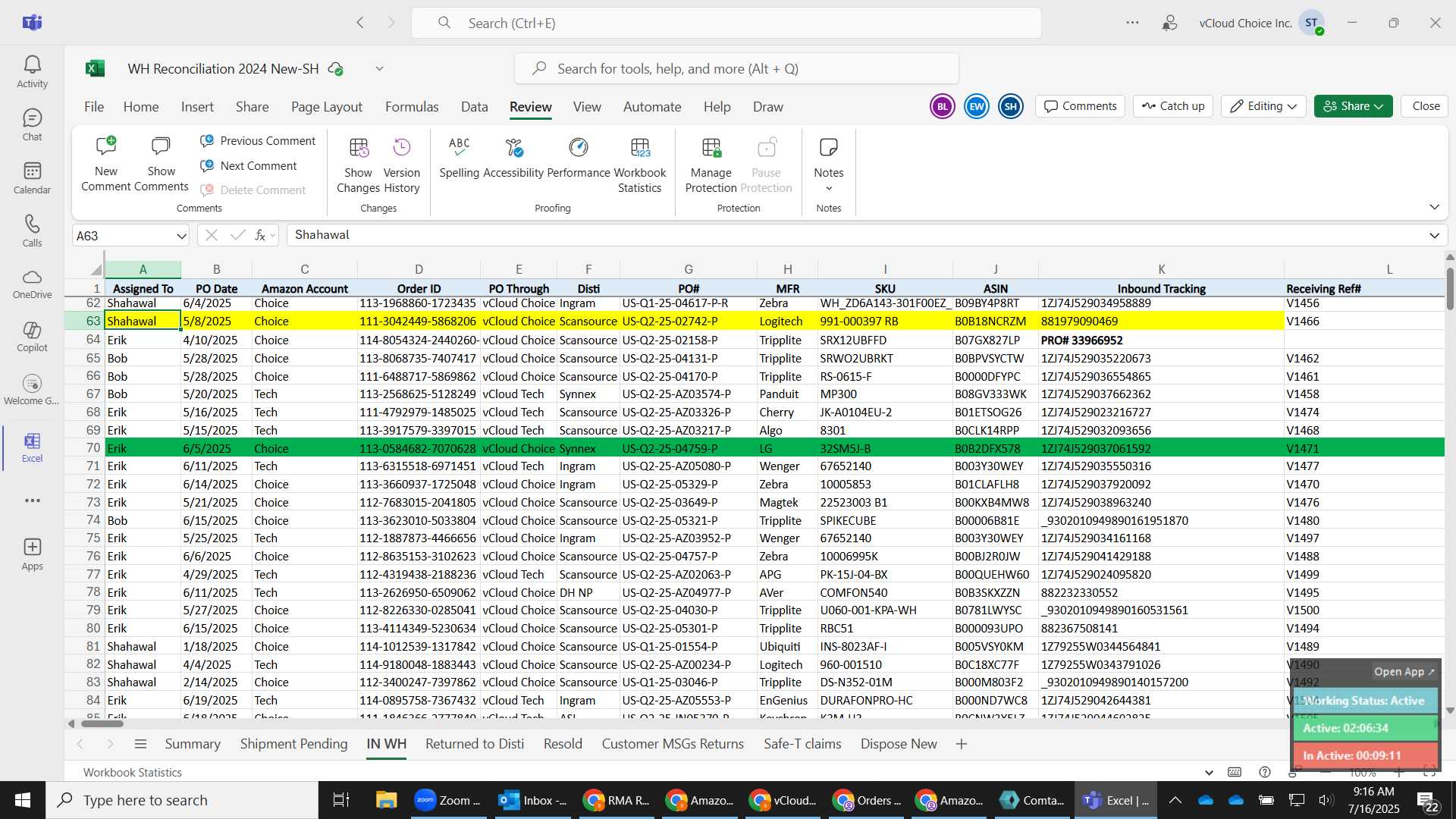The image size is (1456, 819).
Task: Click Windows Start button
Action: tap(23, 800)
